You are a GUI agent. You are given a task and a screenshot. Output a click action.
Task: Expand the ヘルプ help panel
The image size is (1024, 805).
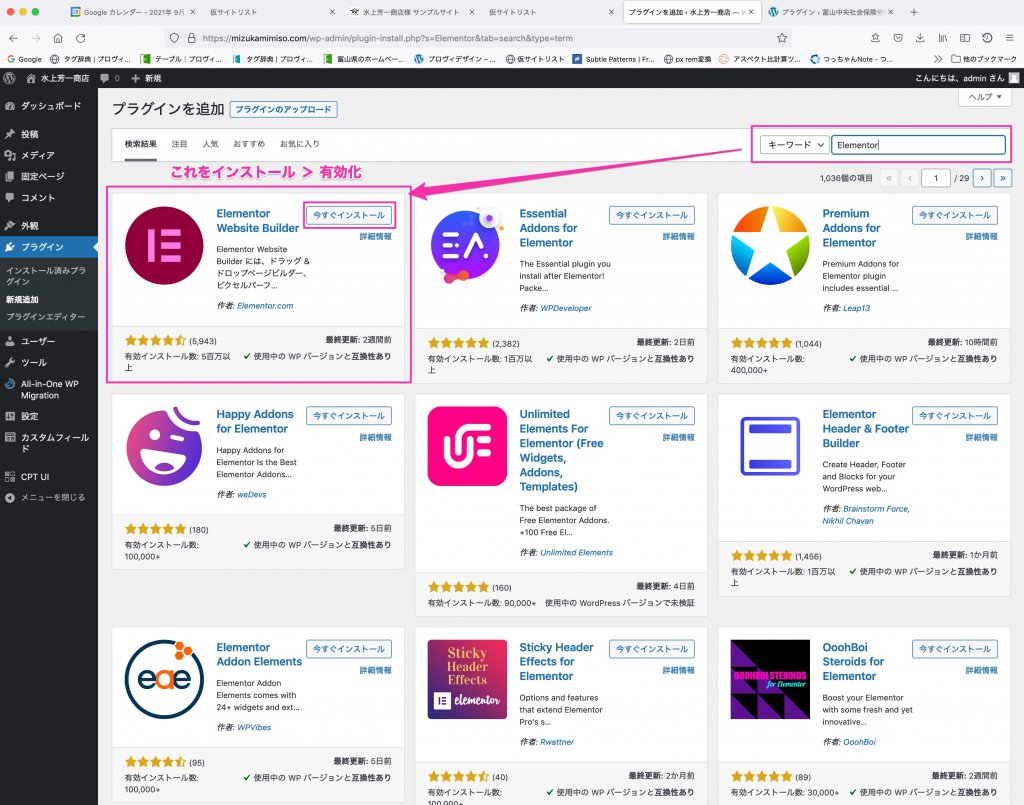[984, 97]
